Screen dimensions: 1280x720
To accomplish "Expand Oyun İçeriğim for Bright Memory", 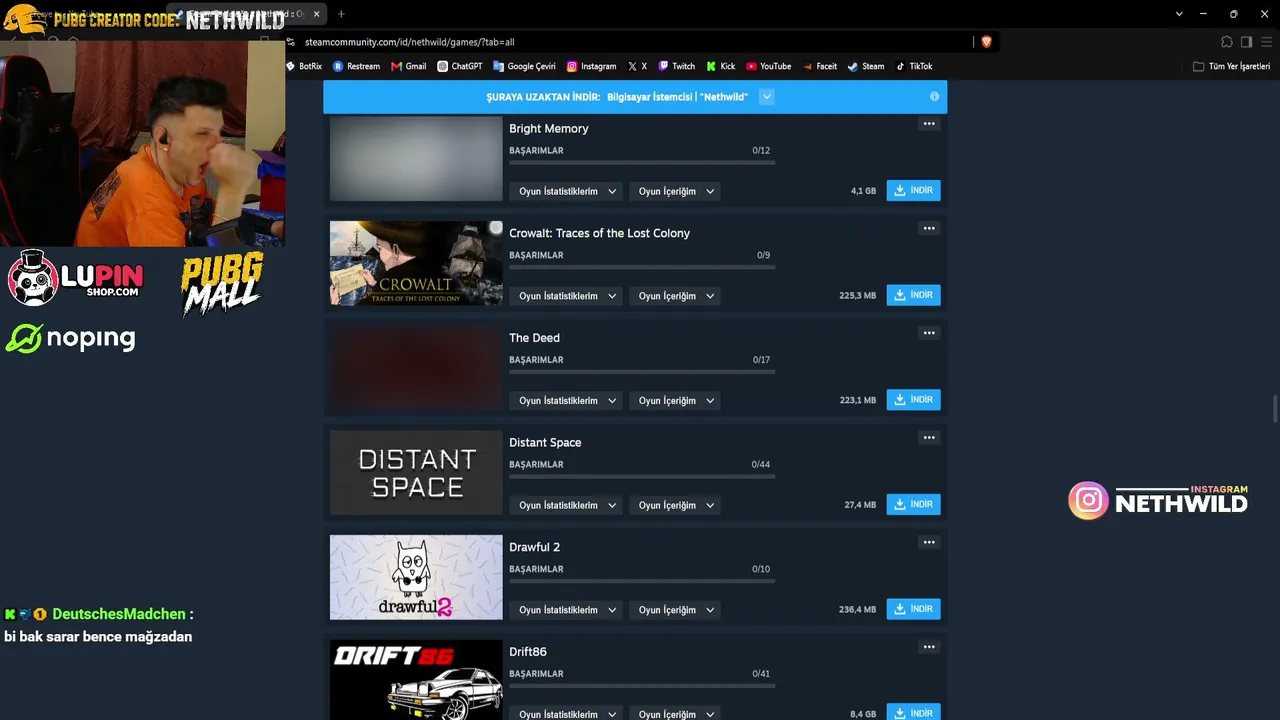I will click(x=676, y=191).
